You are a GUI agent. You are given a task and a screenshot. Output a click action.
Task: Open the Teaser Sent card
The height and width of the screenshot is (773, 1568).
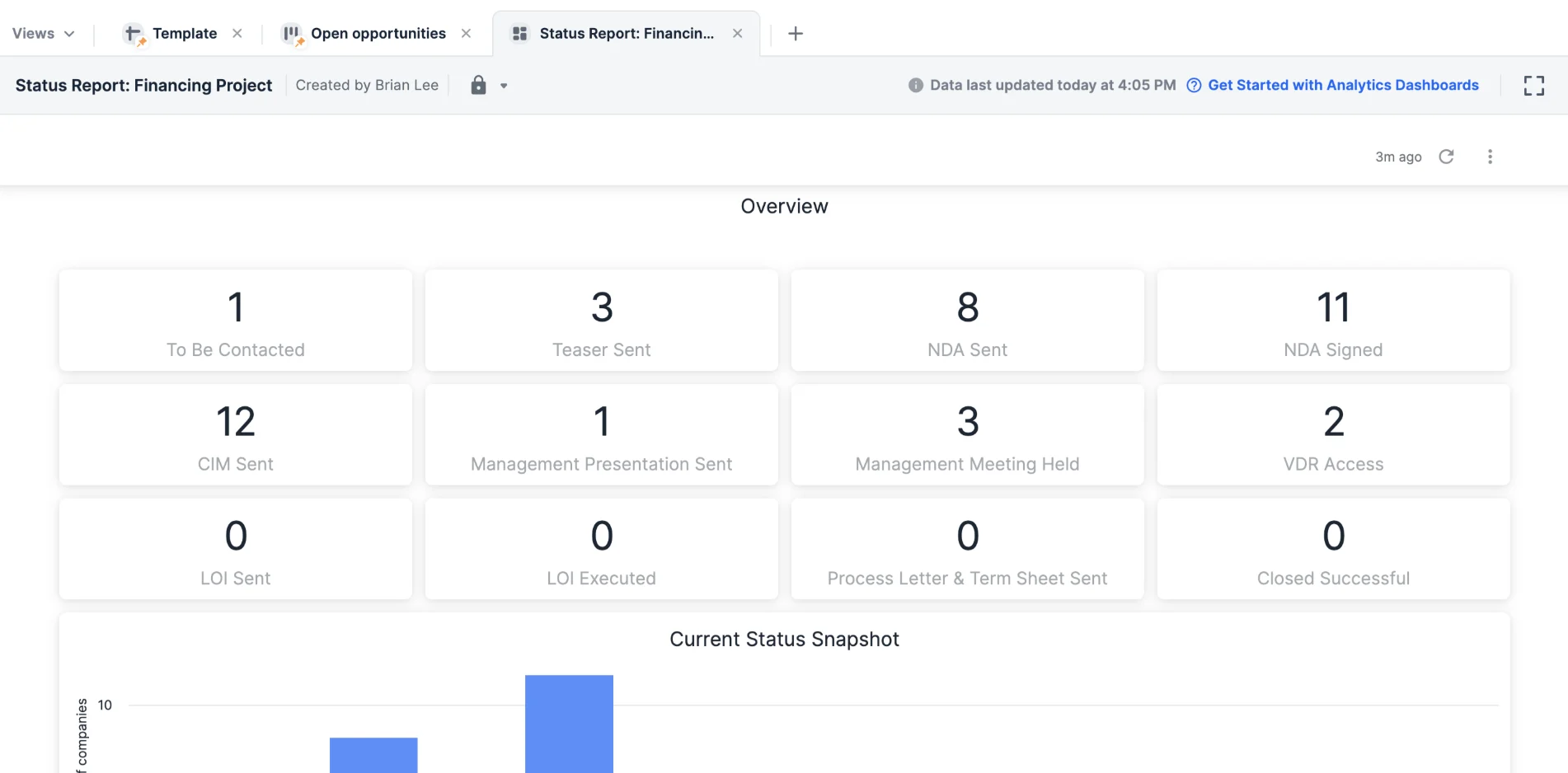click(x=602, y=321)
